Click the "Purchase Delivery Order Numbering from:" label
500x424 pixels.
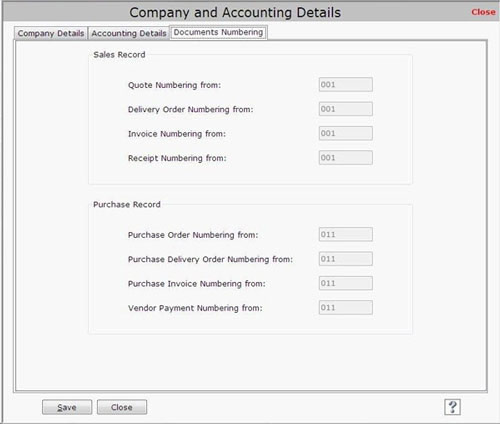click(x=210, y=259)
